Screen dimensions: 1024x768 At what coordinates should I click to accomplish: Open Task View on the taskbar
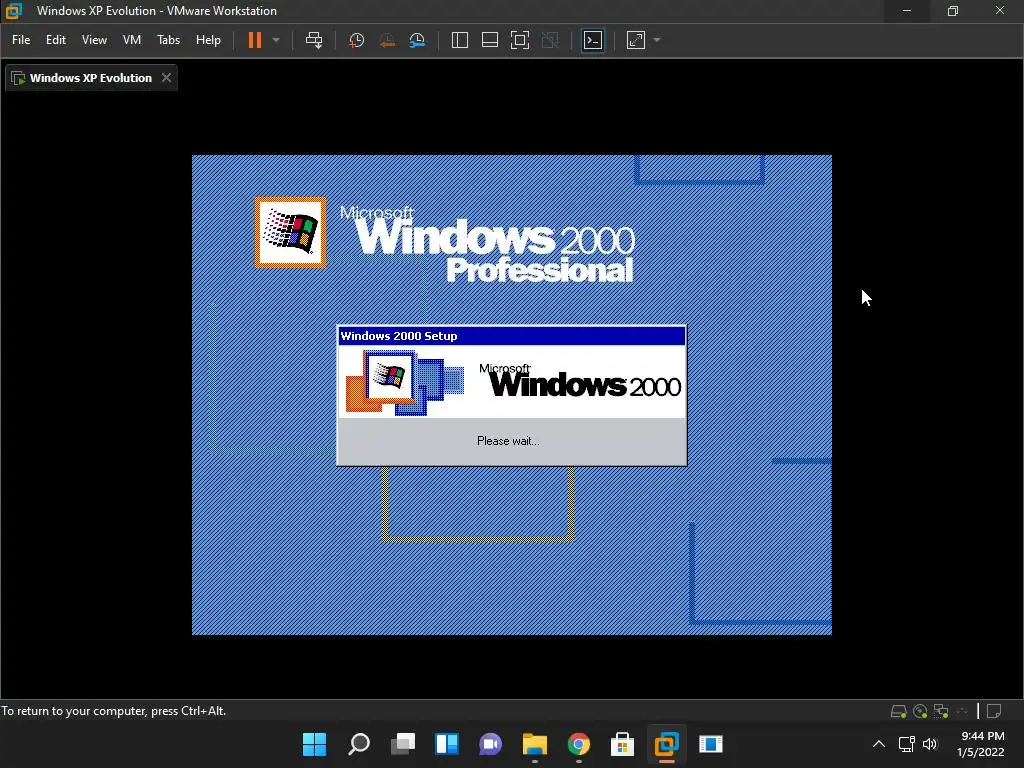click(x=403, y=744)
